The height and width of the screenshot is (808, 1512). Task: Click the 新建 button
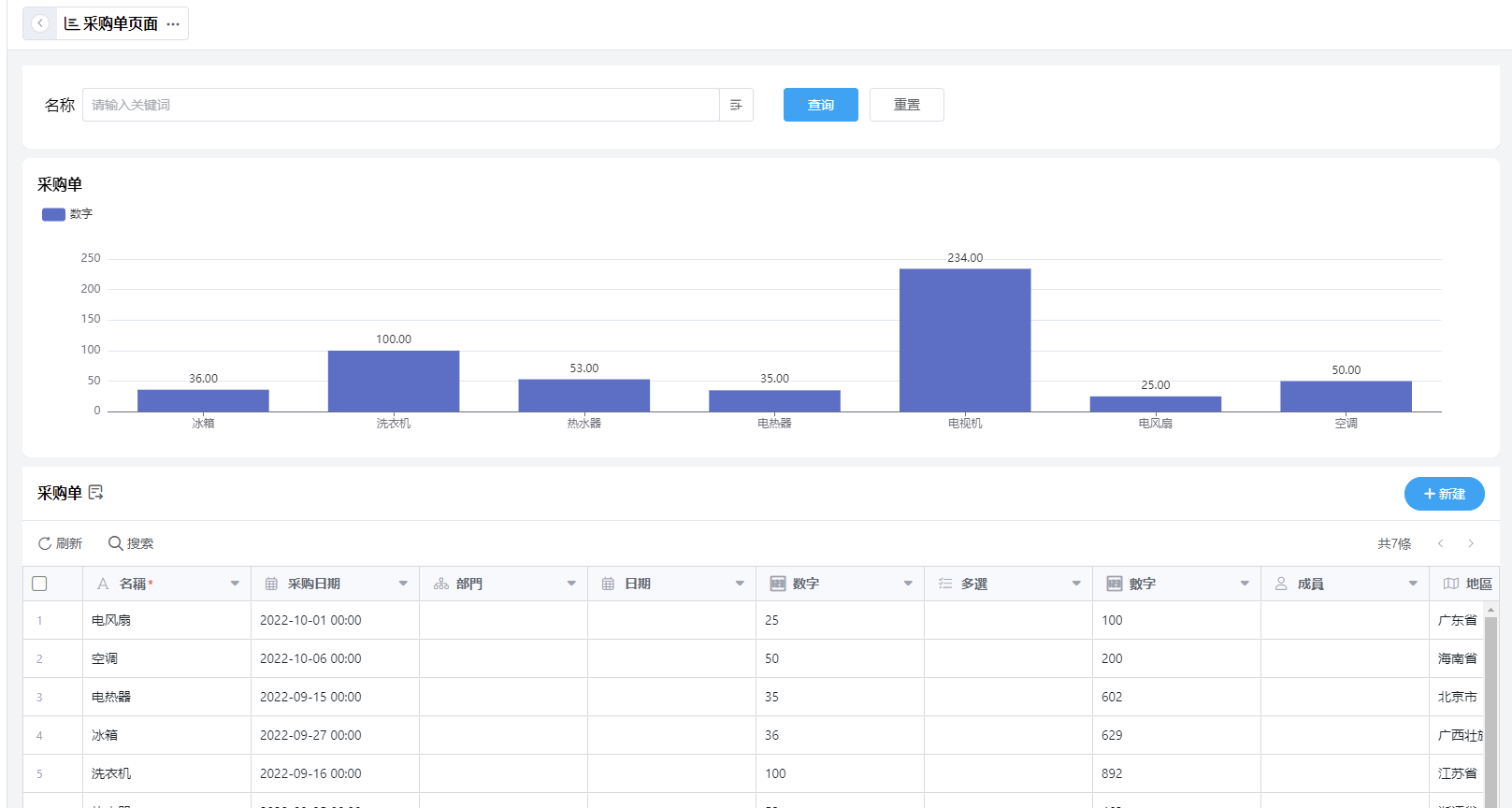tap(1444, 494)
